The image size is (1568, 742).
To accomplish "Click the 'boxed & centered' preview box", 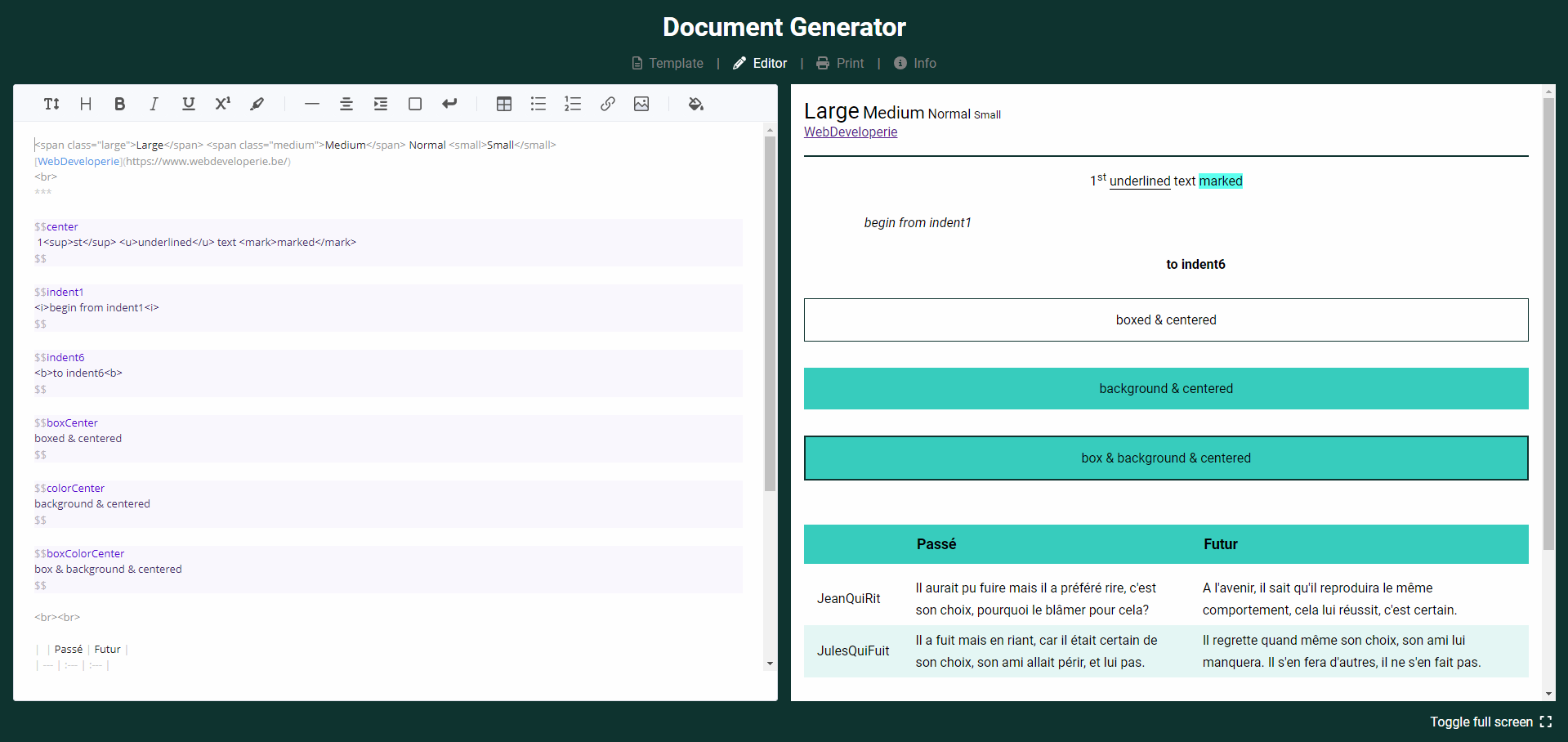I will click(x=1166, y=320).
